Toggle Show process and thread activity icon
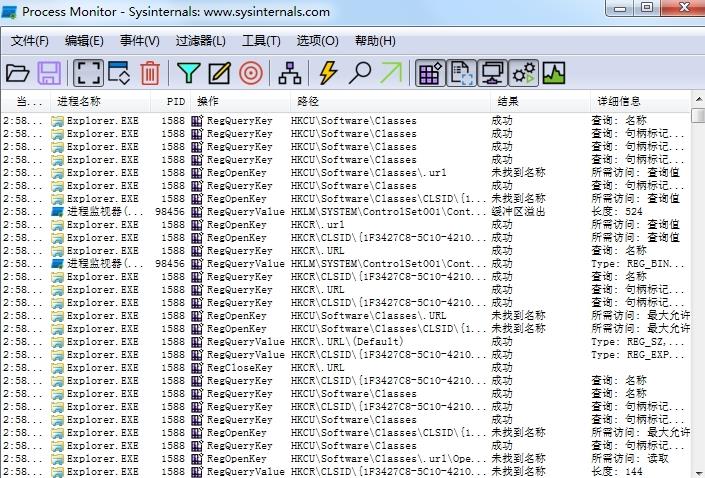Screen dimensions: 705x478 pos(524,73)
